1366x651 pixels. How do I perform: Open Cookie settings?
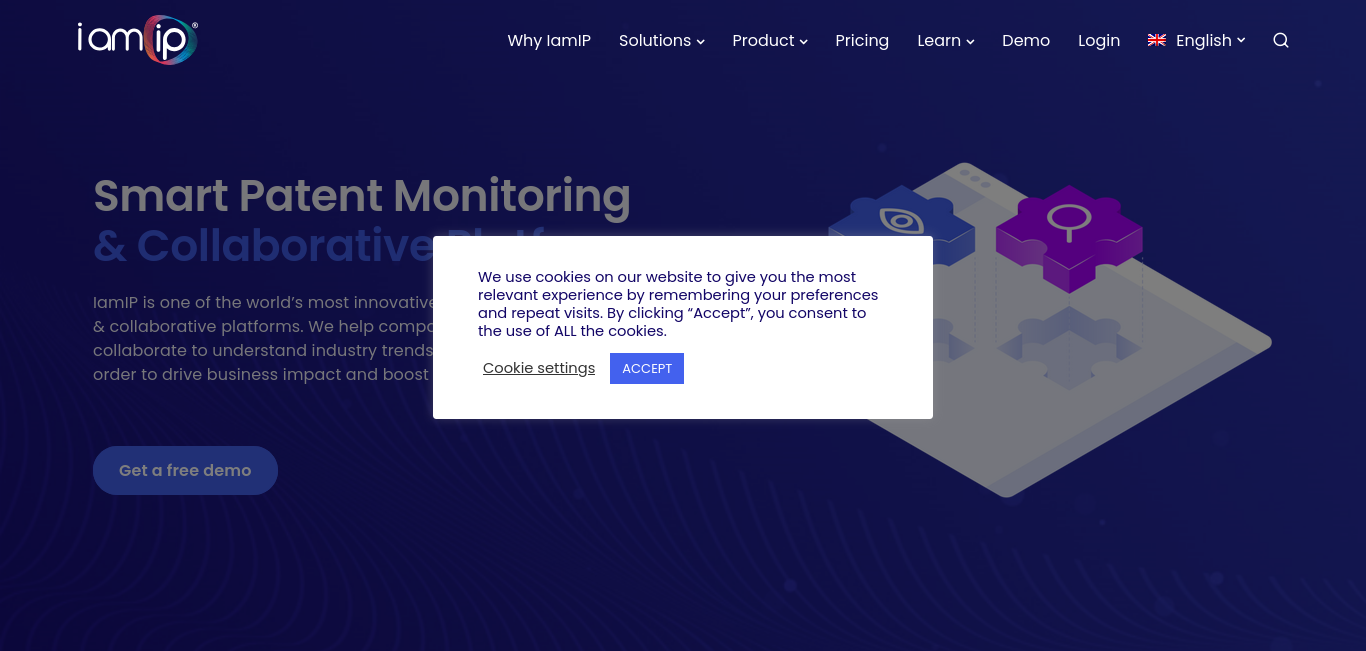[539, 368]
